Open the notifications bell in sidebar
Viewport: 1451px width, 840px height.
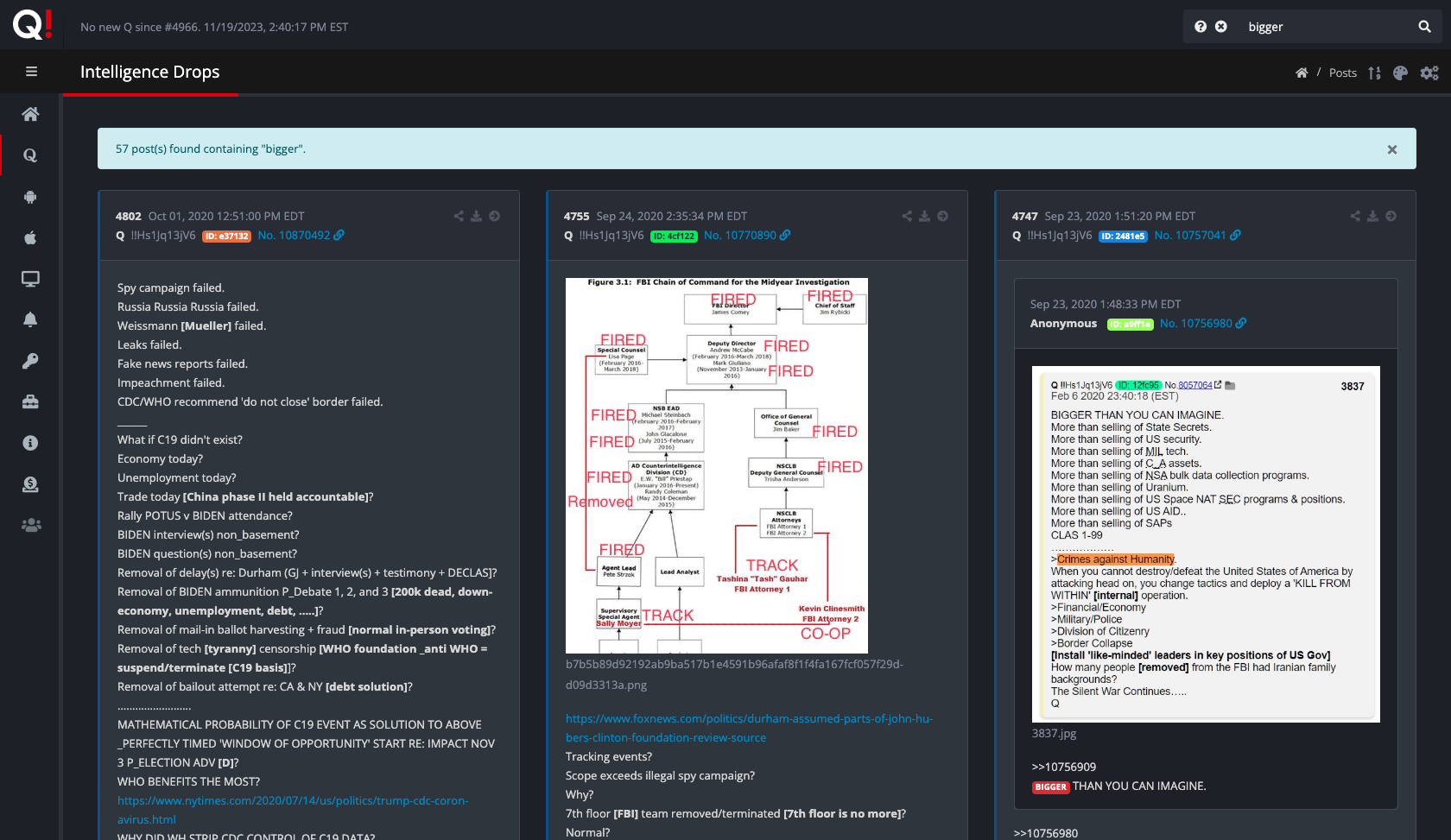pyautogui.click(x=30, y=319)
